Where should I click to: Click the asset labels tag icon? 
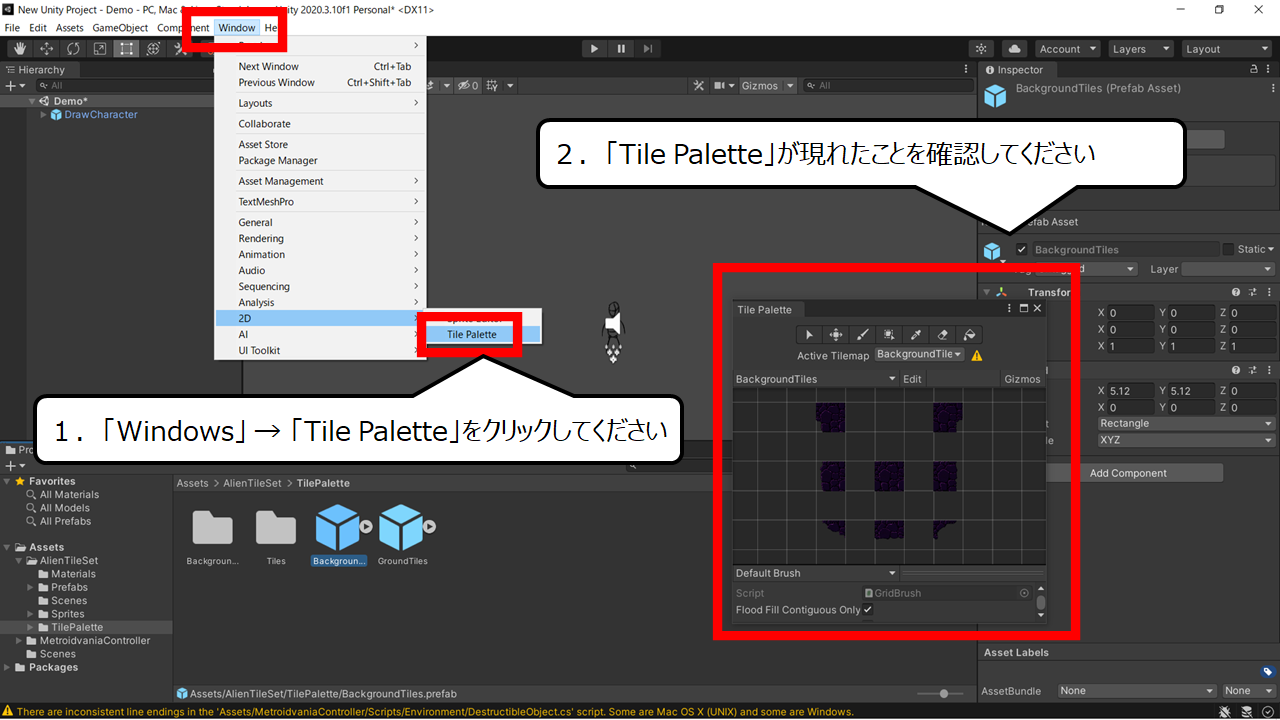pos(1267,672)
